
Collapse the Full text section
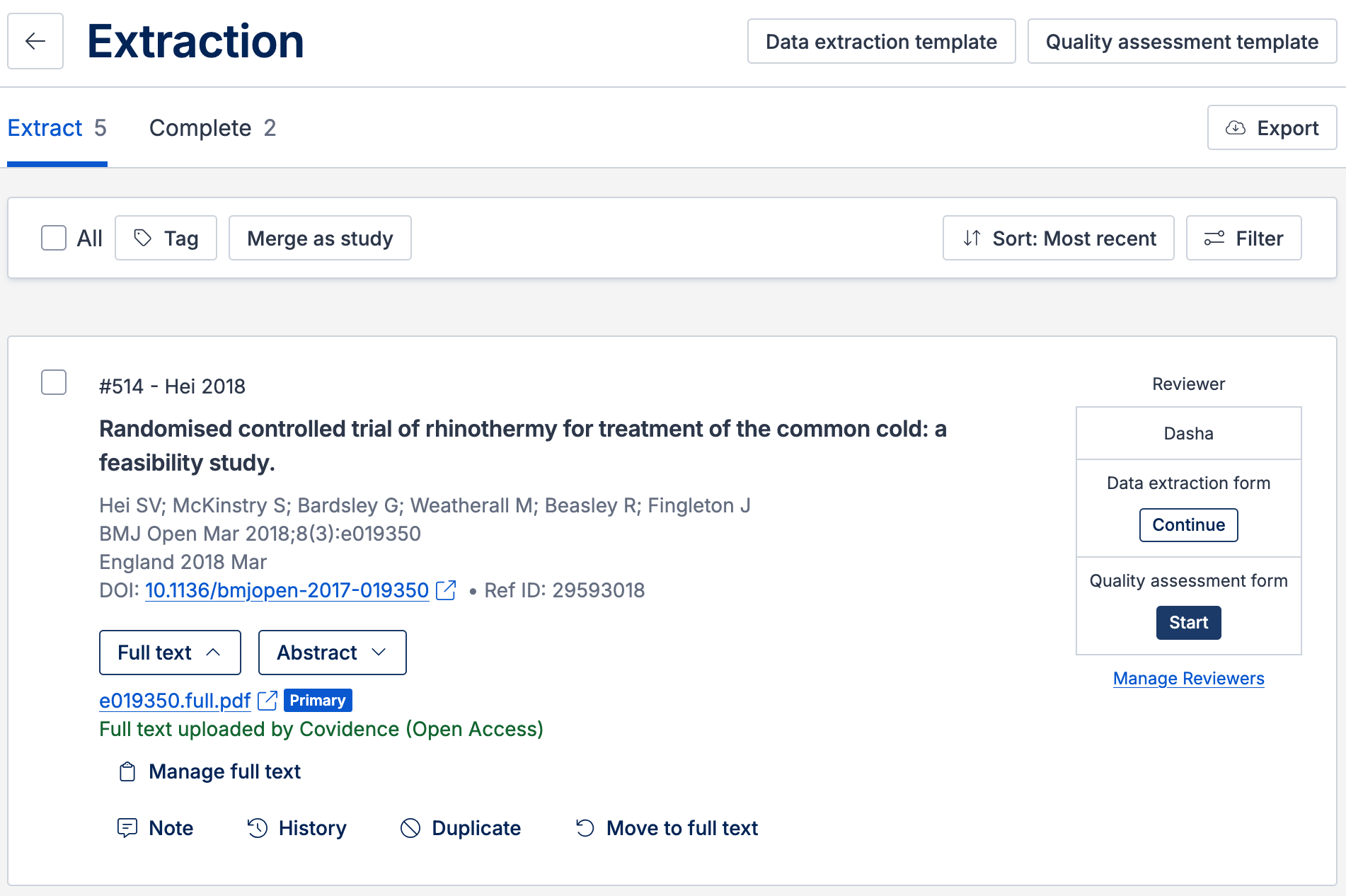click(170, 653)
